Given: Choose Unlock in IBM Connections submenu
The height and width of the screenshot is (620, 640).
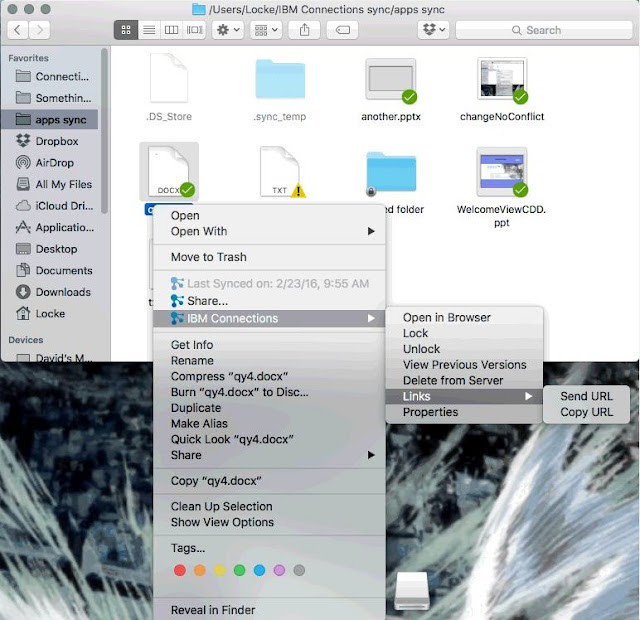Looking at the screenshot, I should [464, 349].
